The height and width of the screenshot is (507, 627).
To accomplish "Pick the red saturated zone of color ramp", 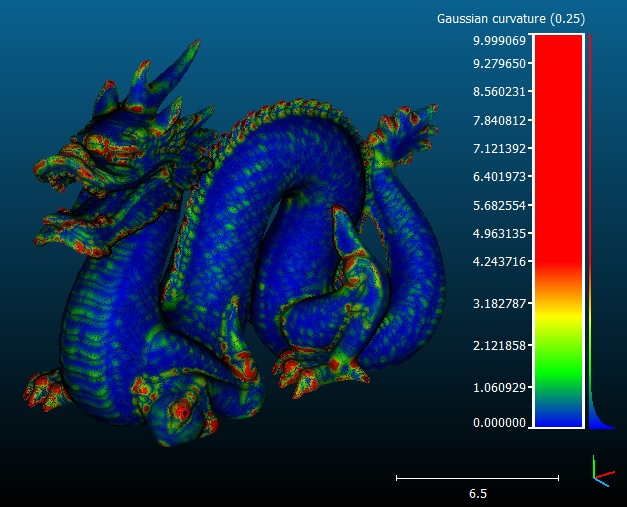I will click(559, 148).
